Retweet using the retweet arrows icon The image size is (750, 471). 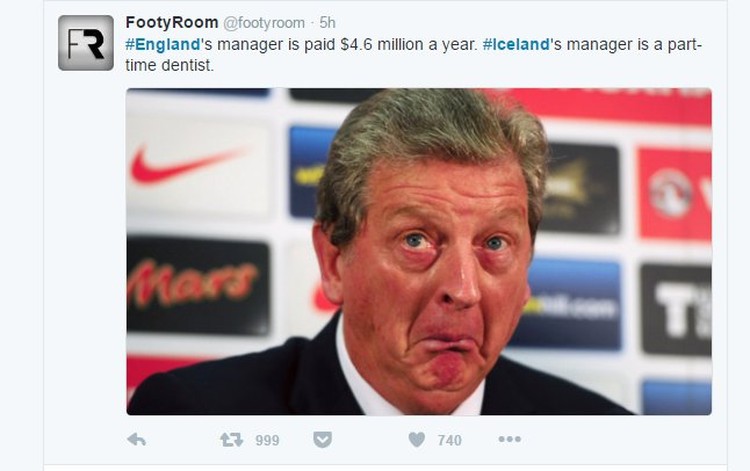(232, 439)
